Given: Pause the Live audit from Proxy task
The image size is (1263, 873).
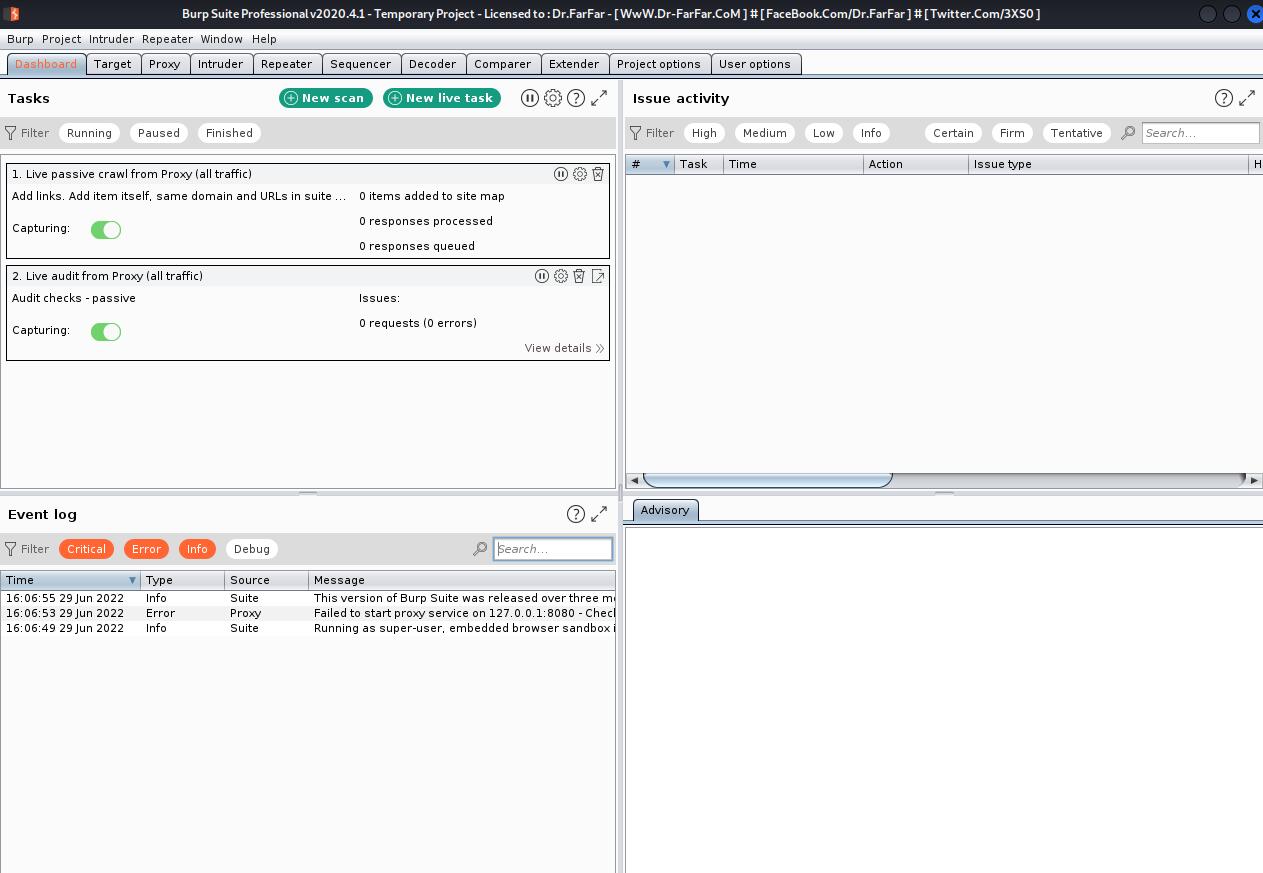Looking at the screenshot, I should 542,276.
